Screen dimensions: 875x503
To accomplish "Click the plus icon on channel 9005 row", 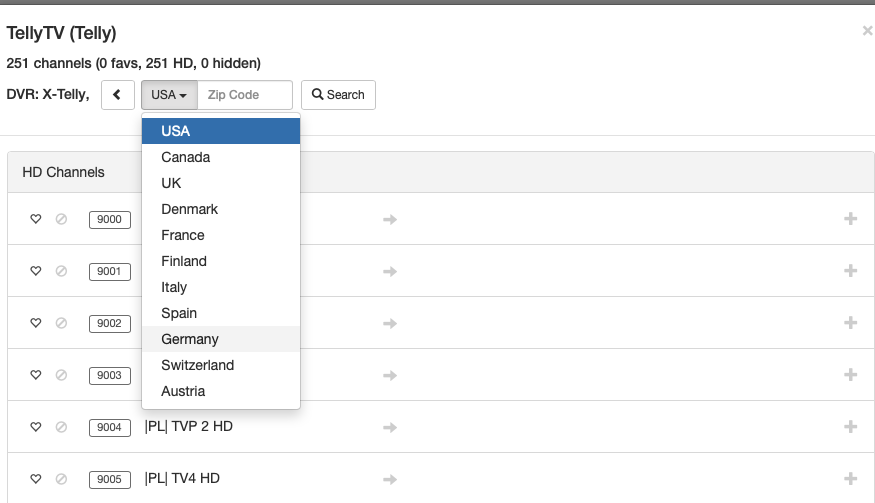I will tap(851, 479).
